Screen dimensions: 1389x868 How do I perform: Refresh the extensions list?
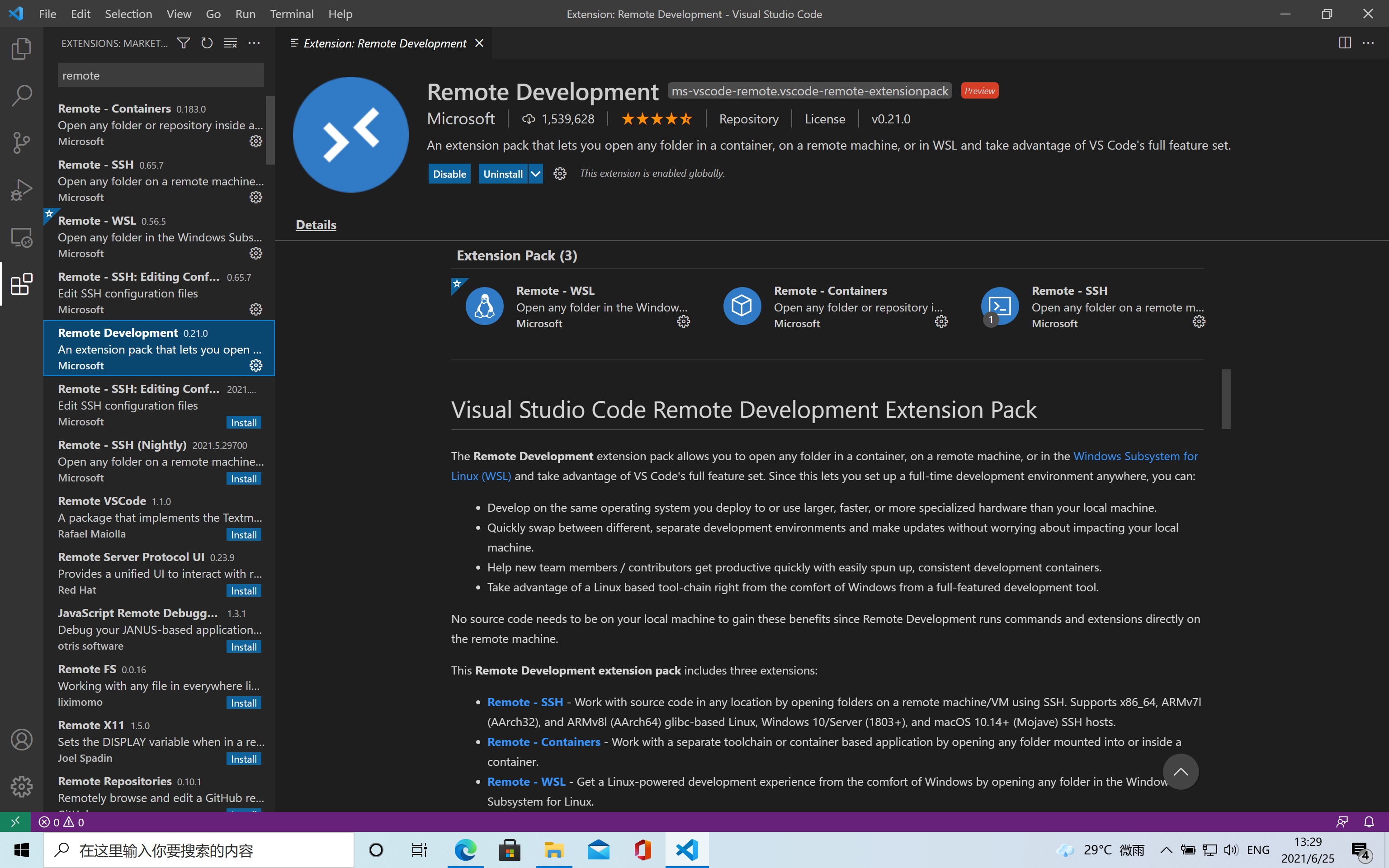[x=207, y=43]
